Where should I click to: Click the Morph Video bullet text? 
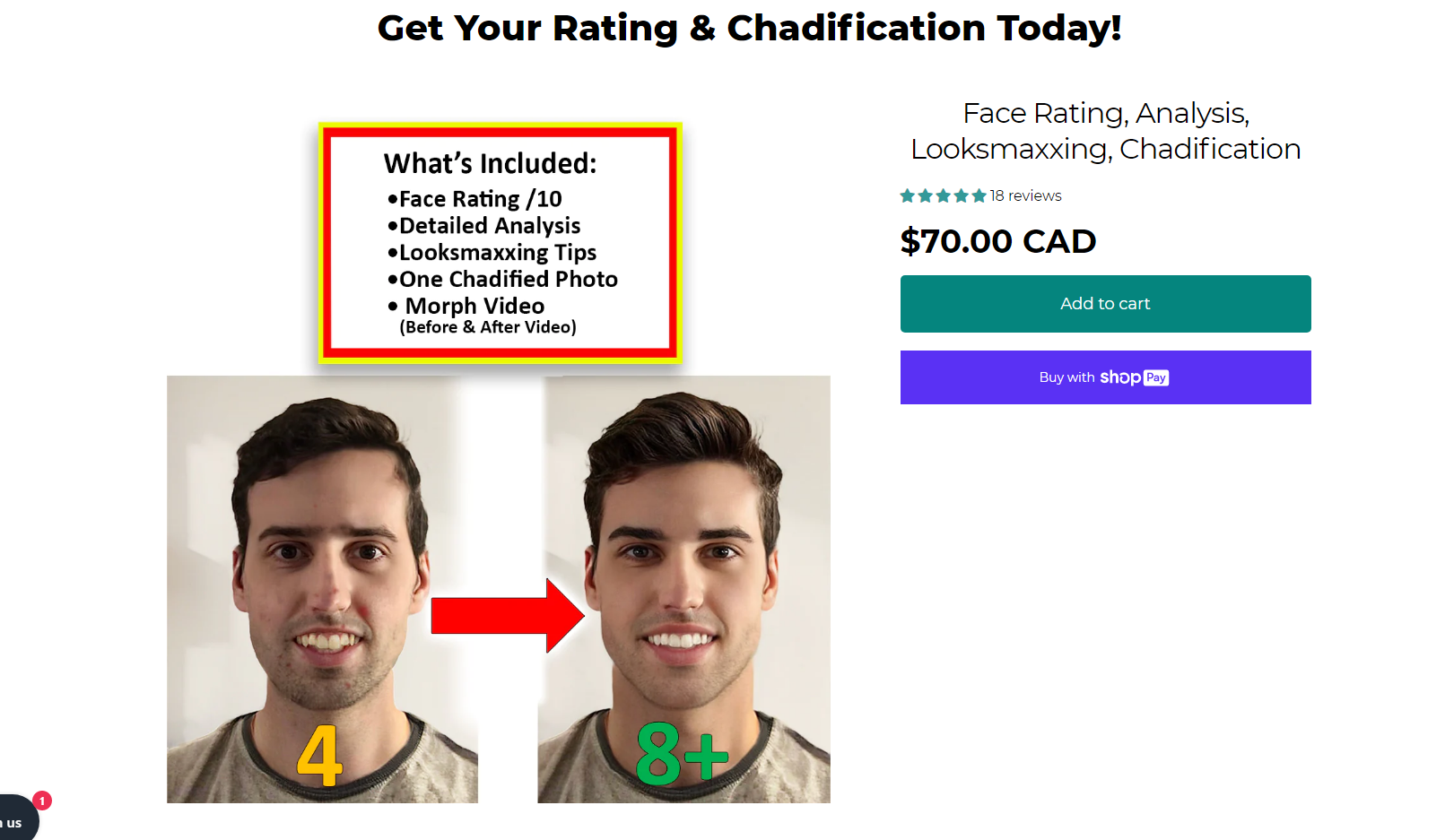[474, 306]
